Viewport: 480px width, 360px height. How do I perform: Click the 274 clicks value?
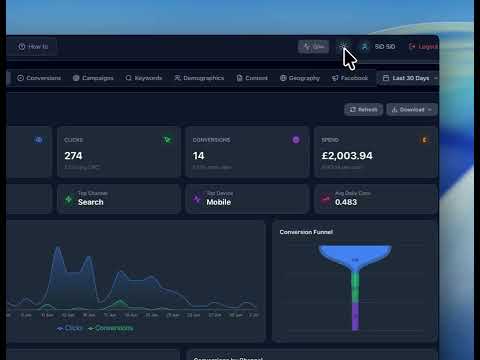(x=73, y=156)
